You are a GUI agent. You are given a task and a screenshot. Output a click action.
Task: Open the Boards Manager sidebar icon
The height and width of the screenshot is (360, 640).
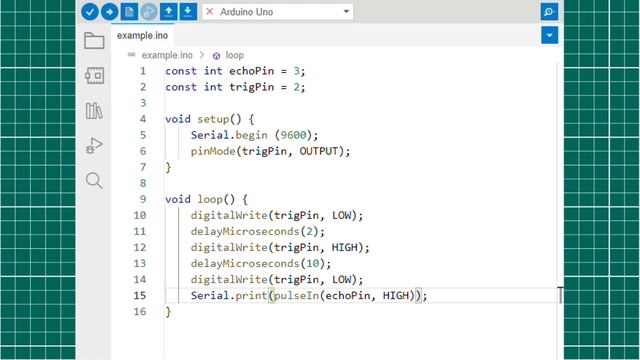pyautogui.click(x=94, y=76)
